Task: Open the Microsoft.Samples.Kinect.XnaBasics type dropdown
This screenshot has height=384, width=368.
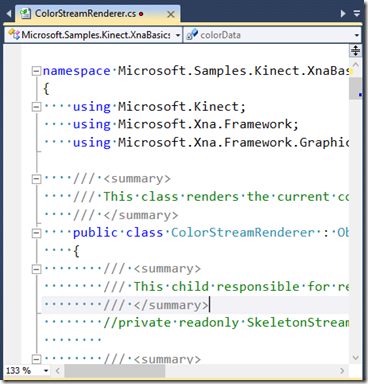Action: (x=178, y=35)
